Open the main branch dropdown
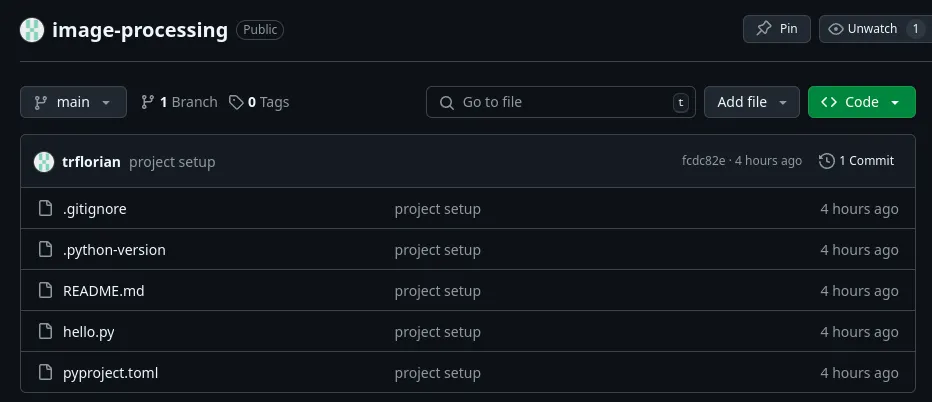Viewport: 932px width, 402px height. pyautogui.click(x=73, y=102)
